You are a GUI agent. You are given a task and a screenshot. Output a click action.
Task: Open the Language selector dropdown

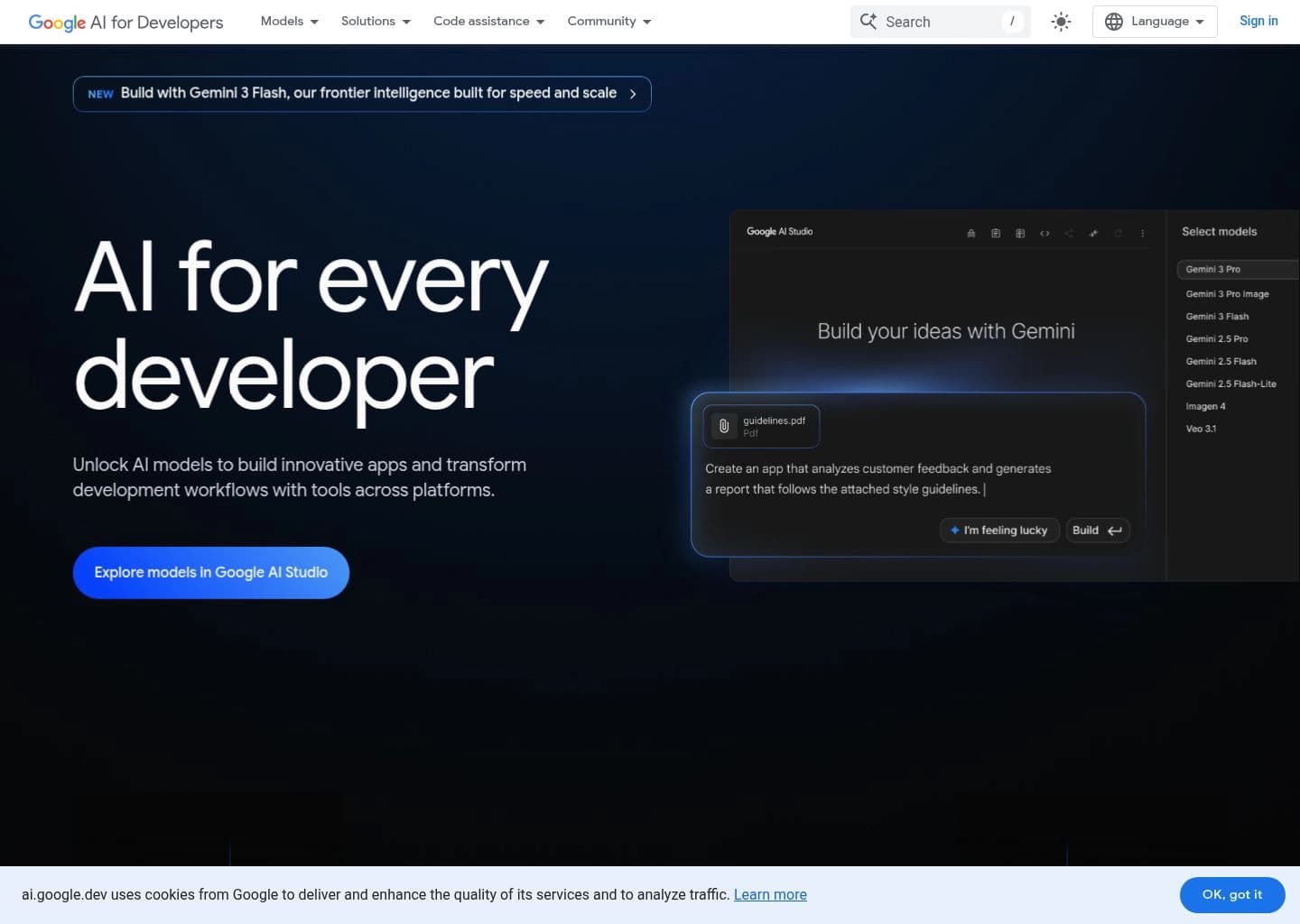(1155, 22)
